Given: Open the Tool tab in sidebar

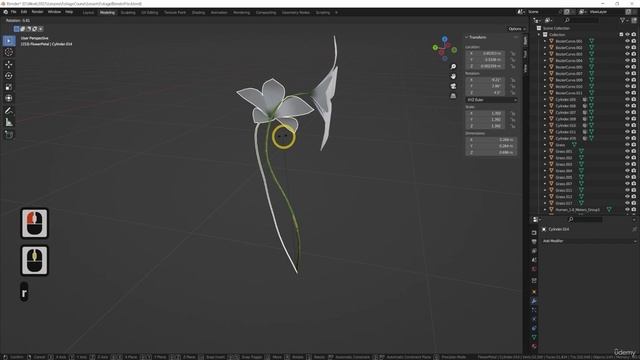Looking at the screenshot, I should [x=525, y=54].
